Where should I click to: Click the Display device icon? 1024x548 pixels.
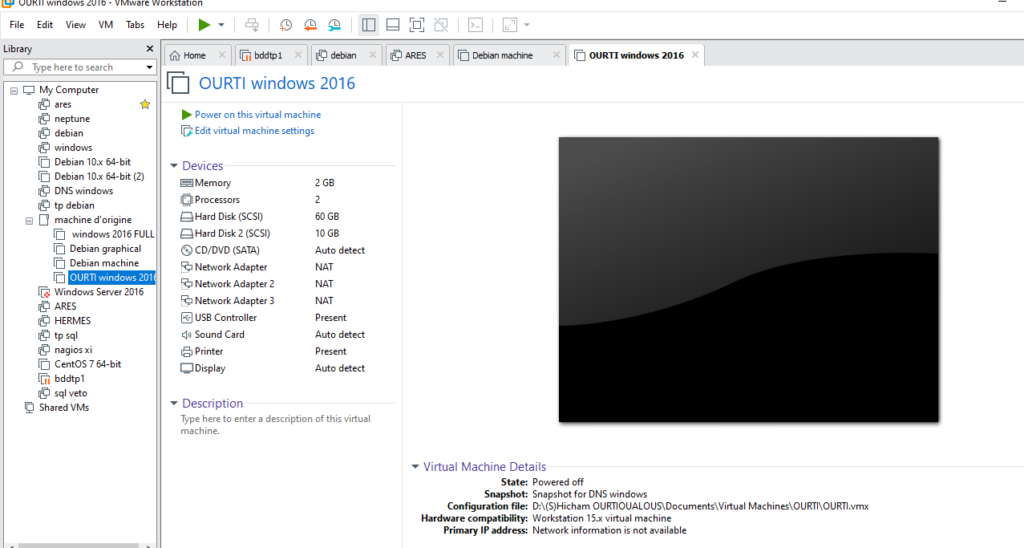click(x=186, y=368)
